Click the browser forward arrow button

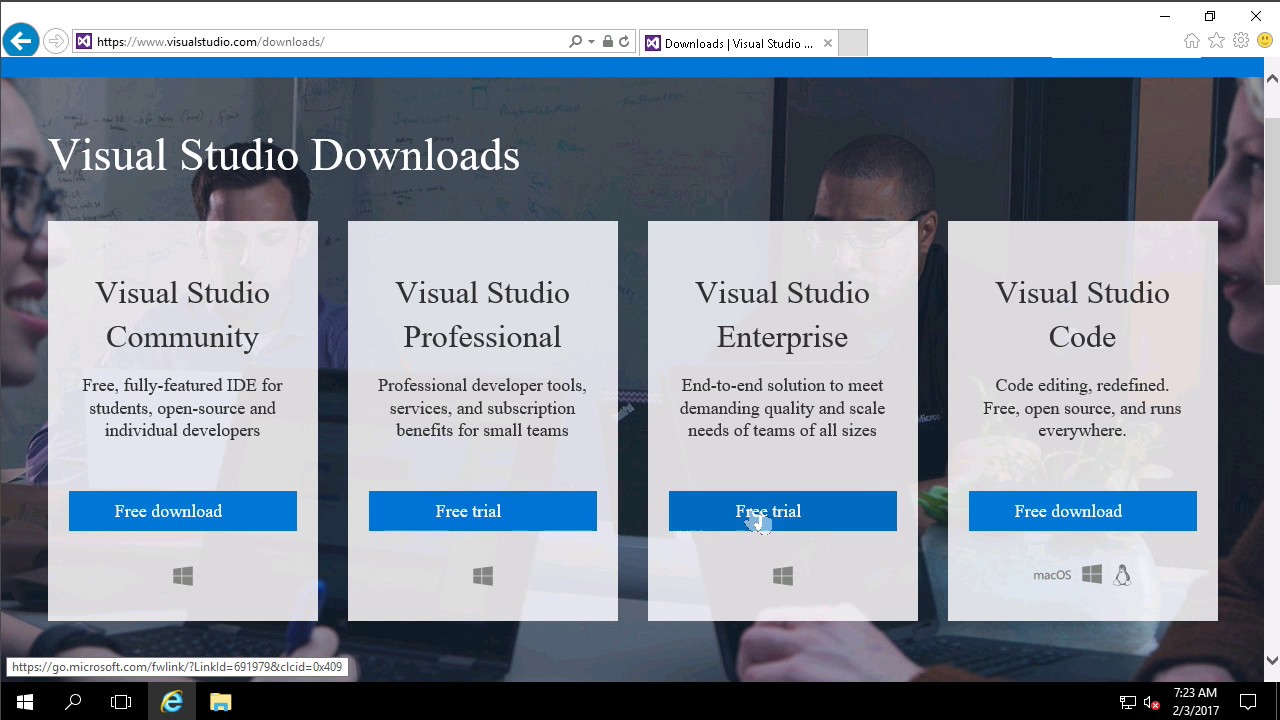tap(56, 41)
